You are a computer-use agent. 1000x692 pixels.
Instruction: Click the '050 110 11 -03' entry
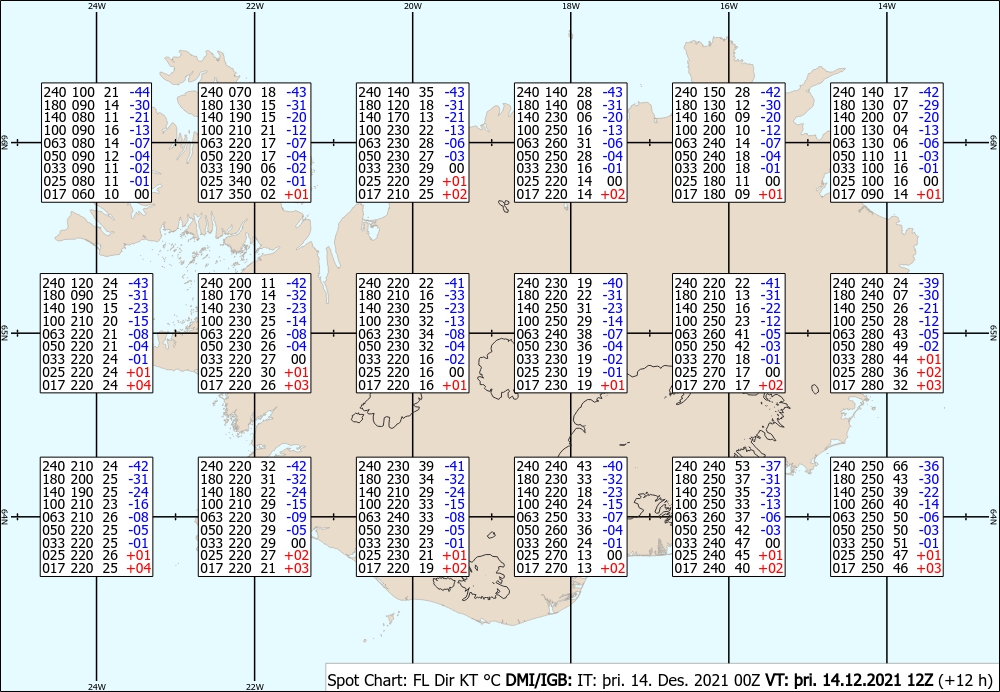click(x=887, y=156)
